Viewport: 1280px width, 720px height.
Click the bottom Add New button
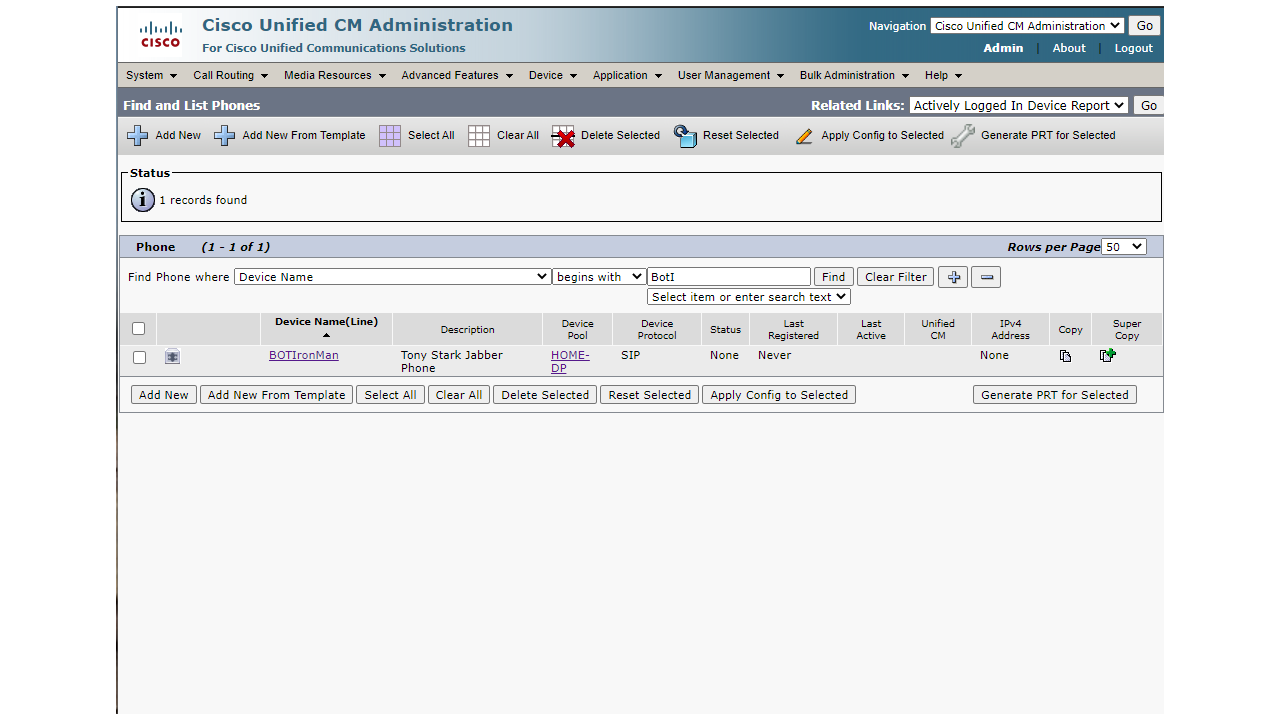coord(164,395)
